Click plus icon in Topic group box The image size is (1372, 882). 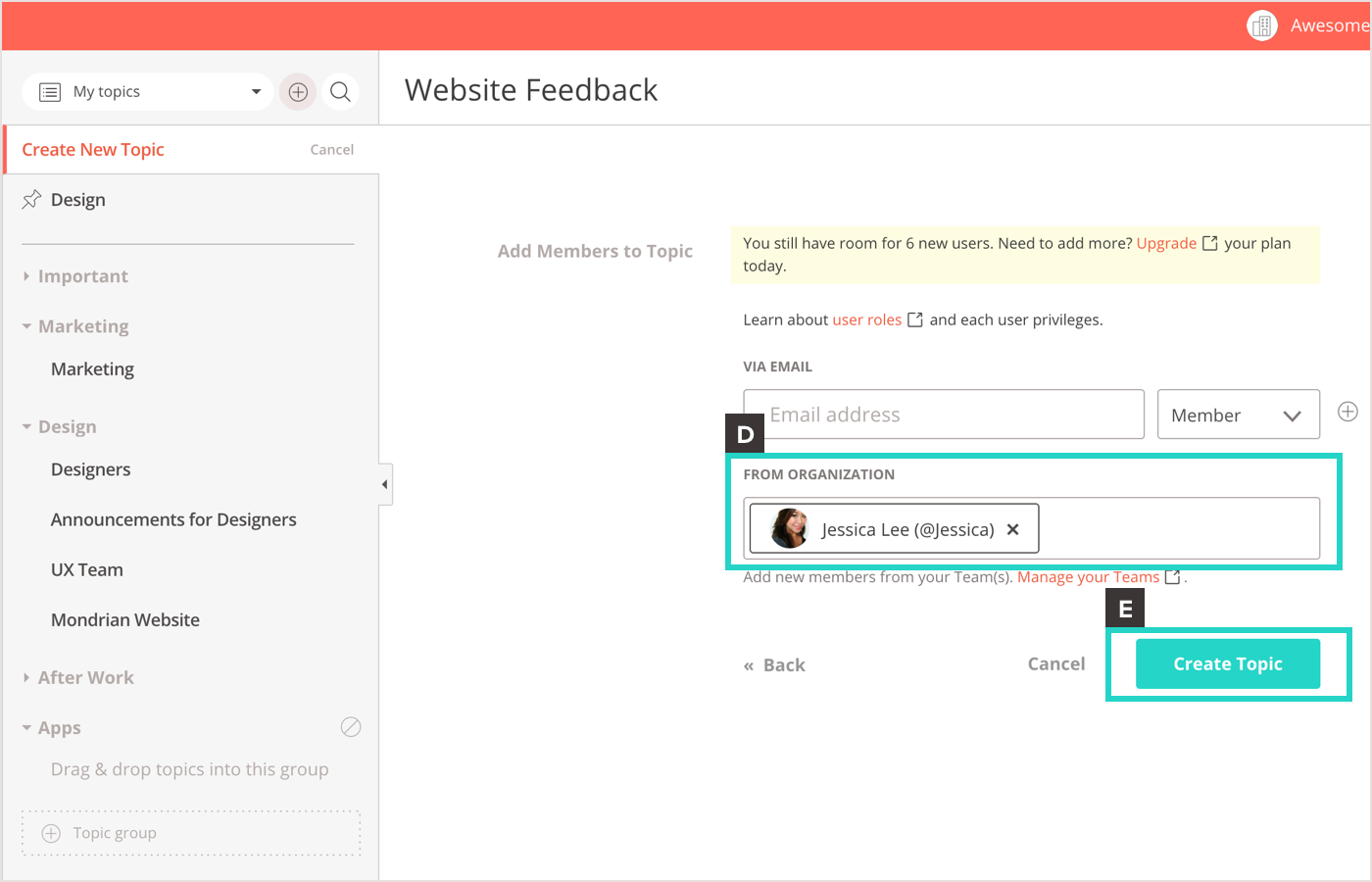click(x=51, y=833)
